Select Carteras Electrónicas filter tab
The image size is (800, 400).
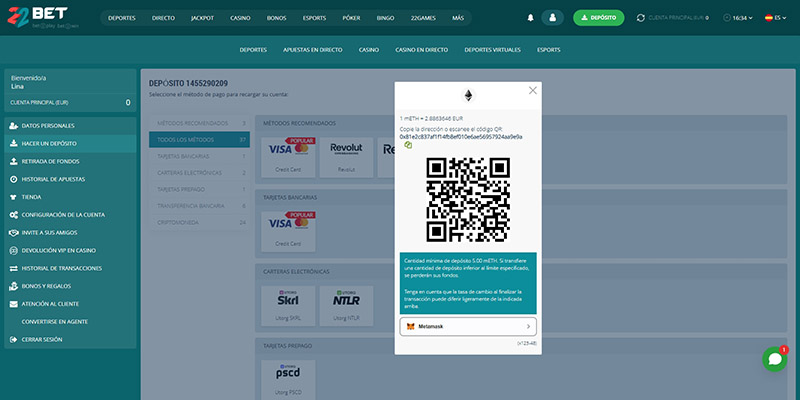(199, 173)
